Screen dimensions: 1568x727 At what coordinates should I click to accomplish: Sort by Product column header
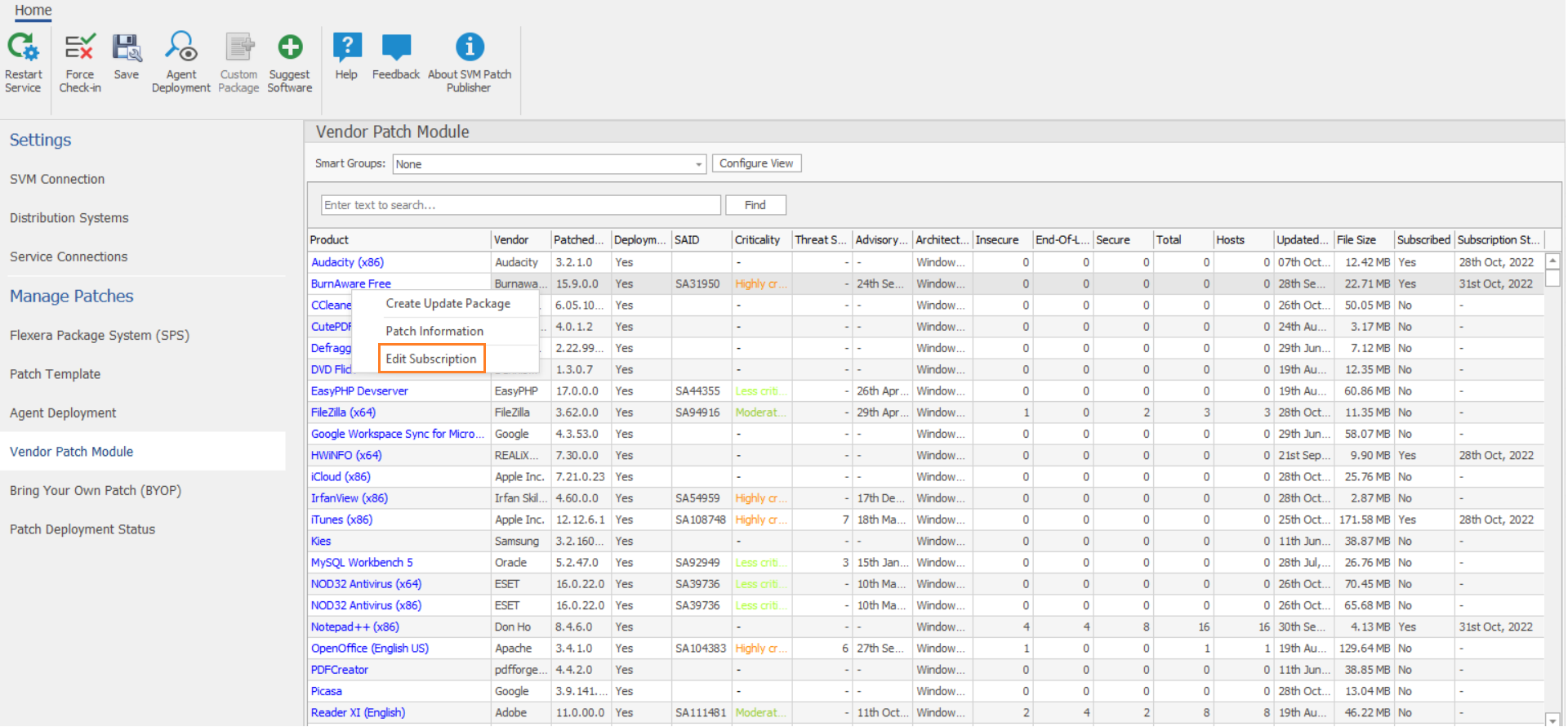[x=399, y=240]
